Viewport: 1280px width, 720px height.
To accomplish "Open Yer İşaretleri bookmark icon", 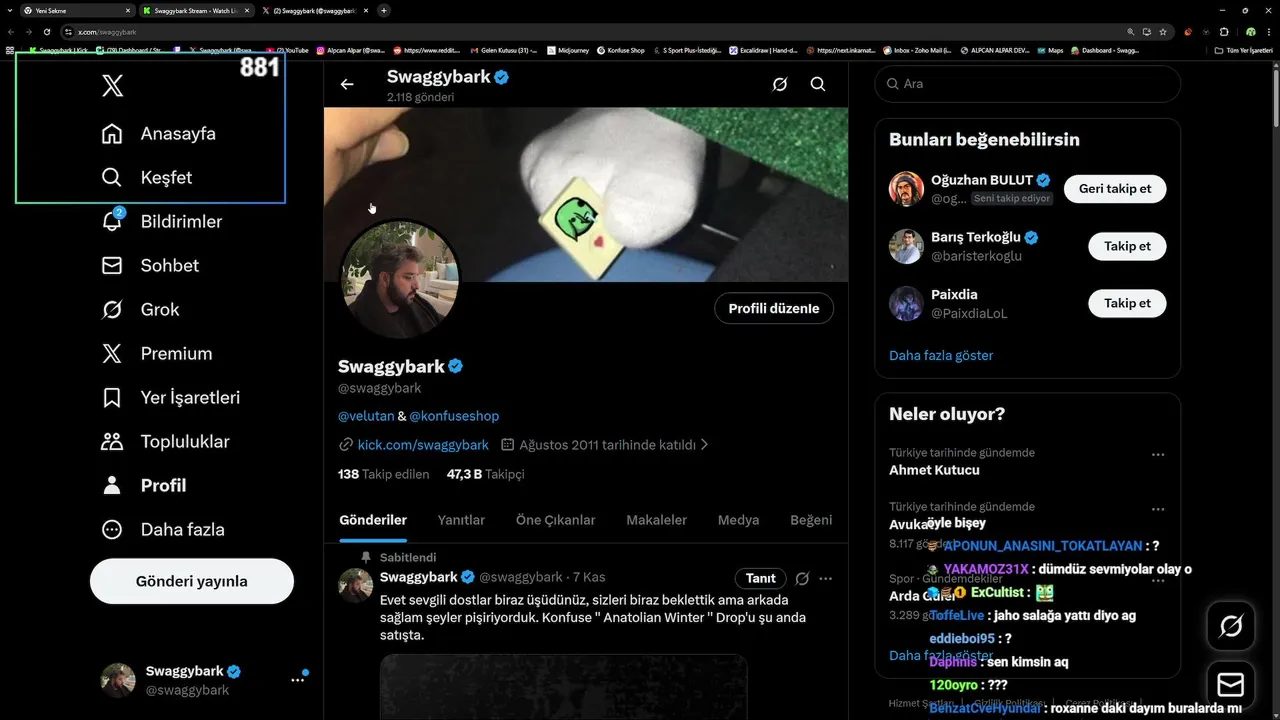I will point(112,397).
